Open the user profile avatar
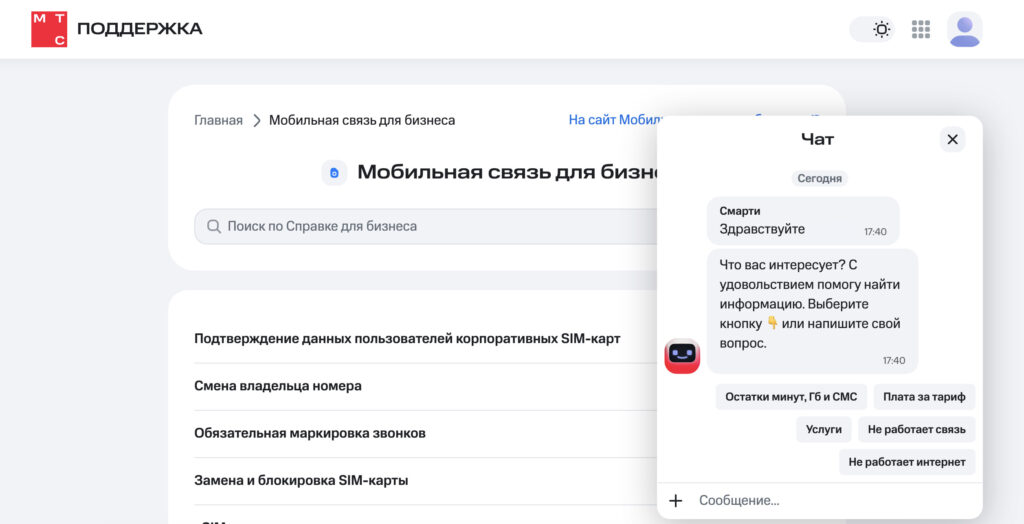Screen dimensions: 1024x524 [965, 29]
